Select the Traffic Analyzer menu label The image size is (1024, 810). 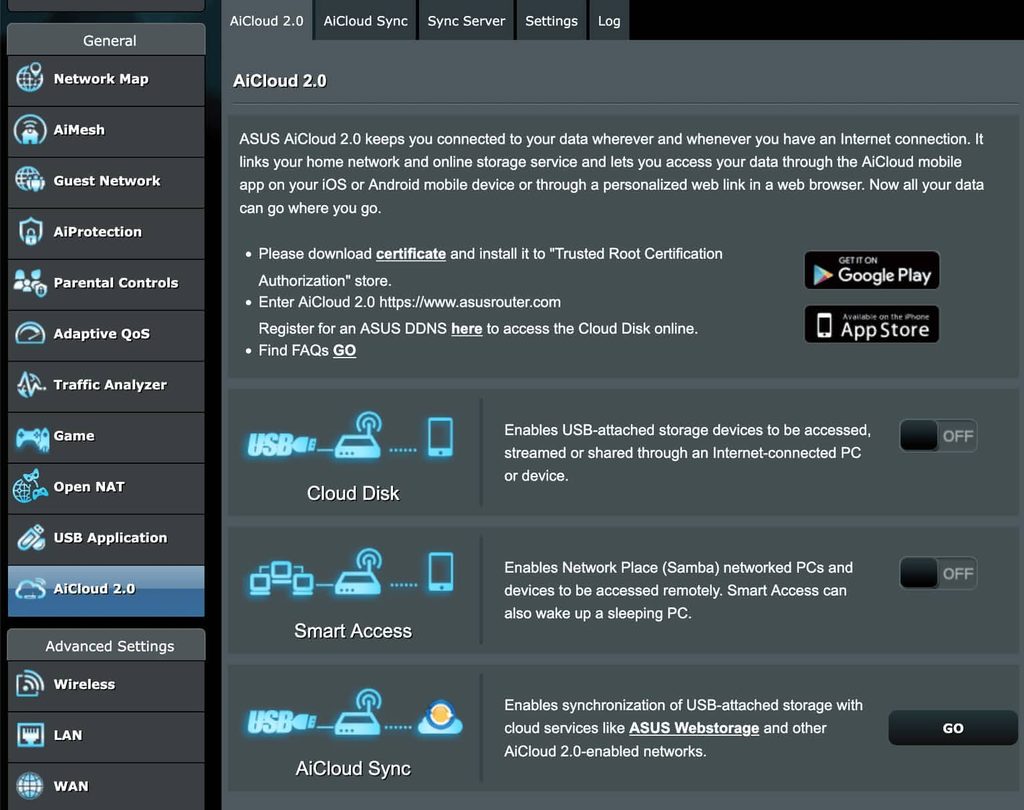[x=110, y=384]
